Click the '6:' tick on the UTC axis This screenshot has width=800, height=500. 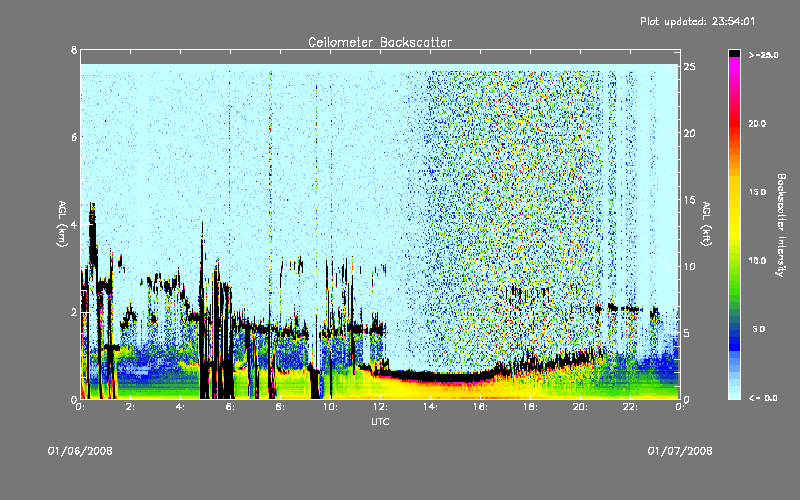click(x=230, y=407)
